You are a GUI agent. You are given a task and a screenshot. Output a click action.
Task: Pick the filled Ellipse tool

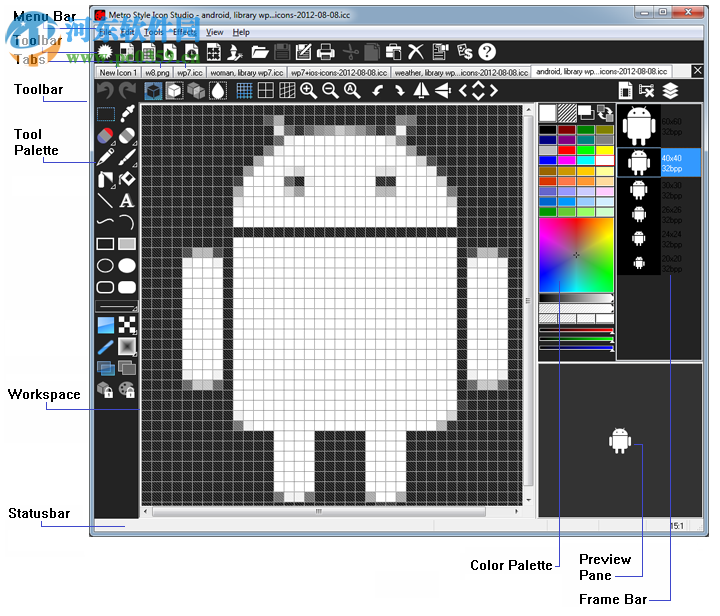click(x=127, y=265)
